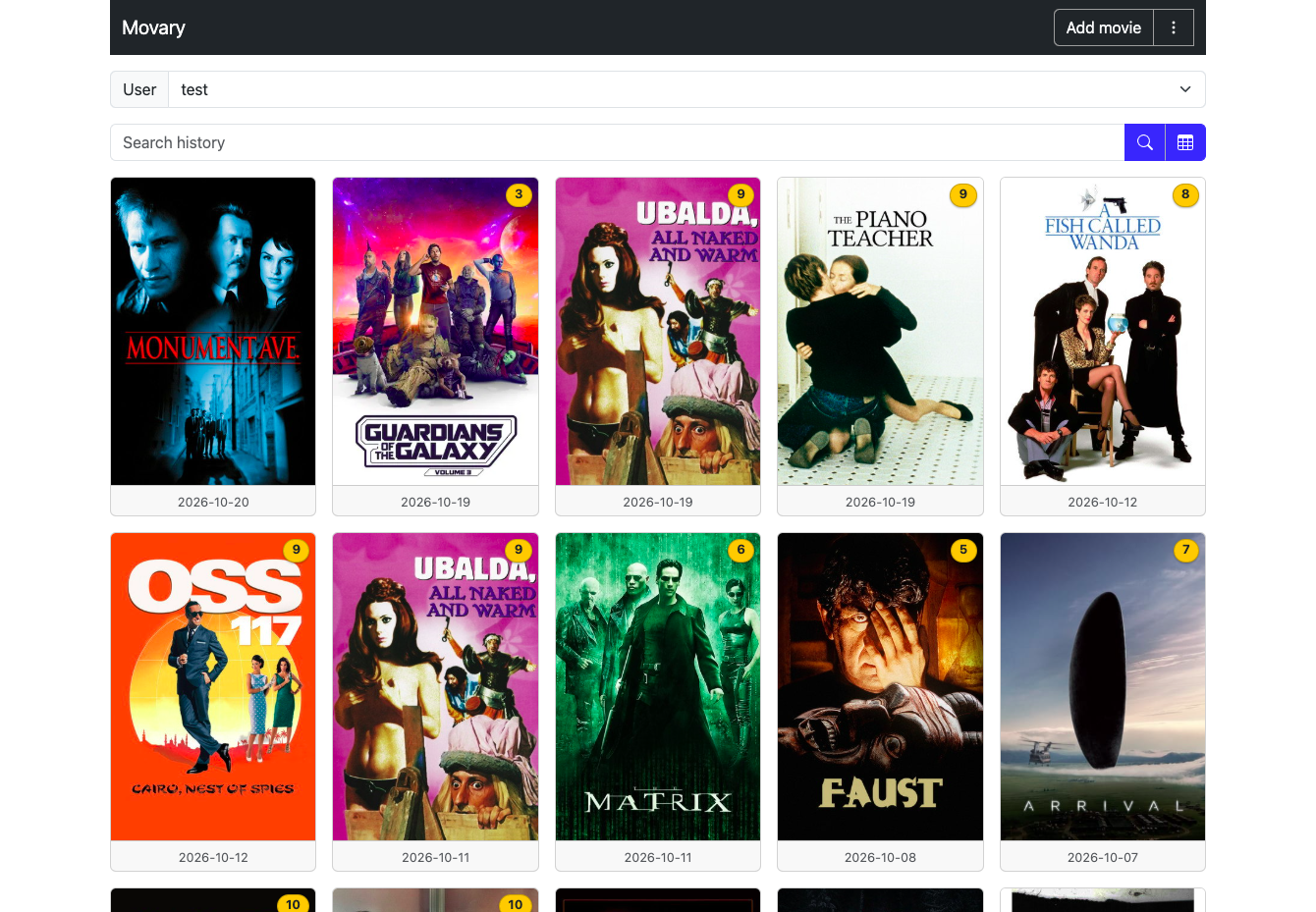The image size is (1316, 912).
Task: Open the OSS 117 movie poster
Action: tap(213, 687)
